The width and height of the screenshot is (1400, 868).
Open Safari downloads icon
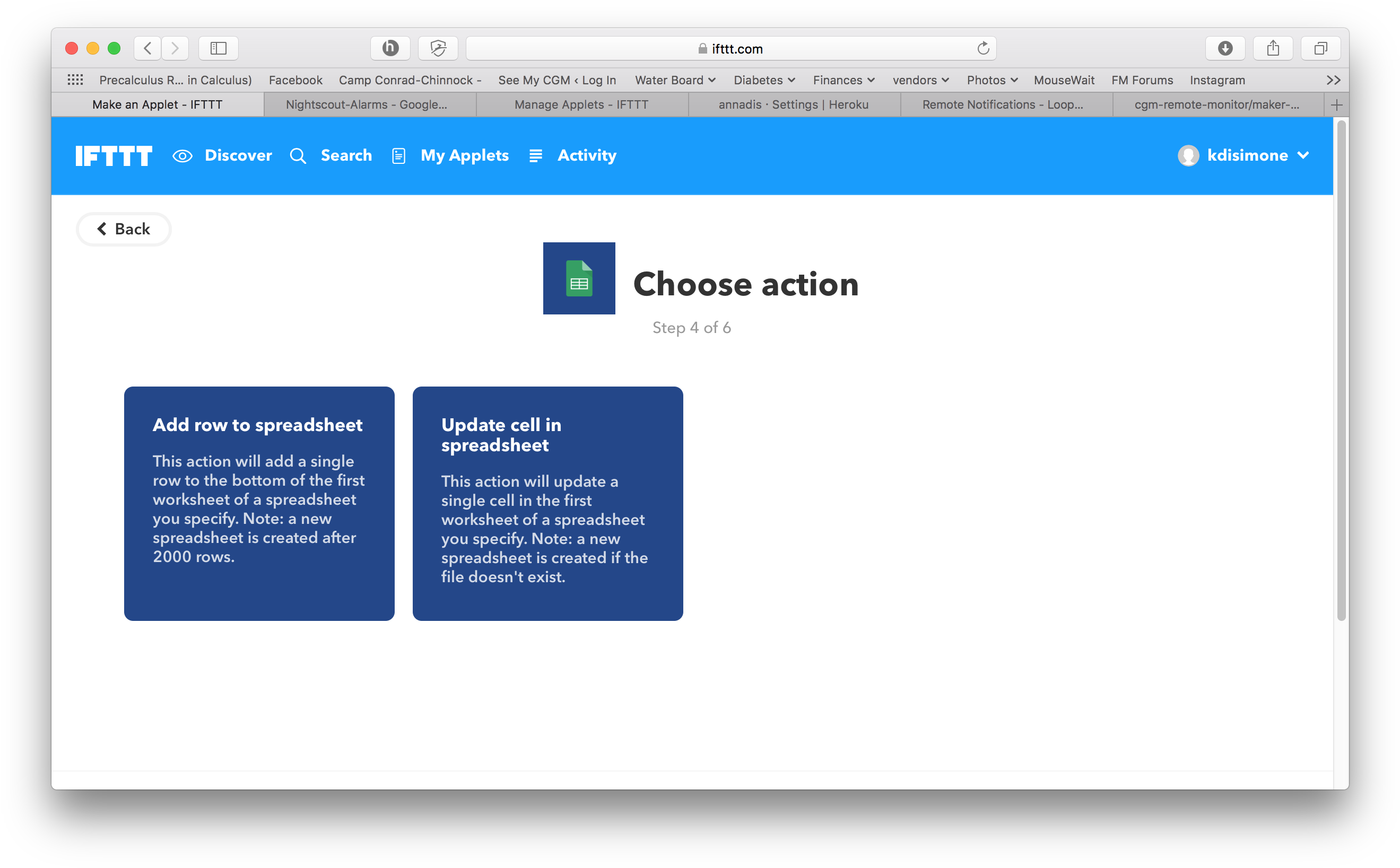coord(1225,48)
